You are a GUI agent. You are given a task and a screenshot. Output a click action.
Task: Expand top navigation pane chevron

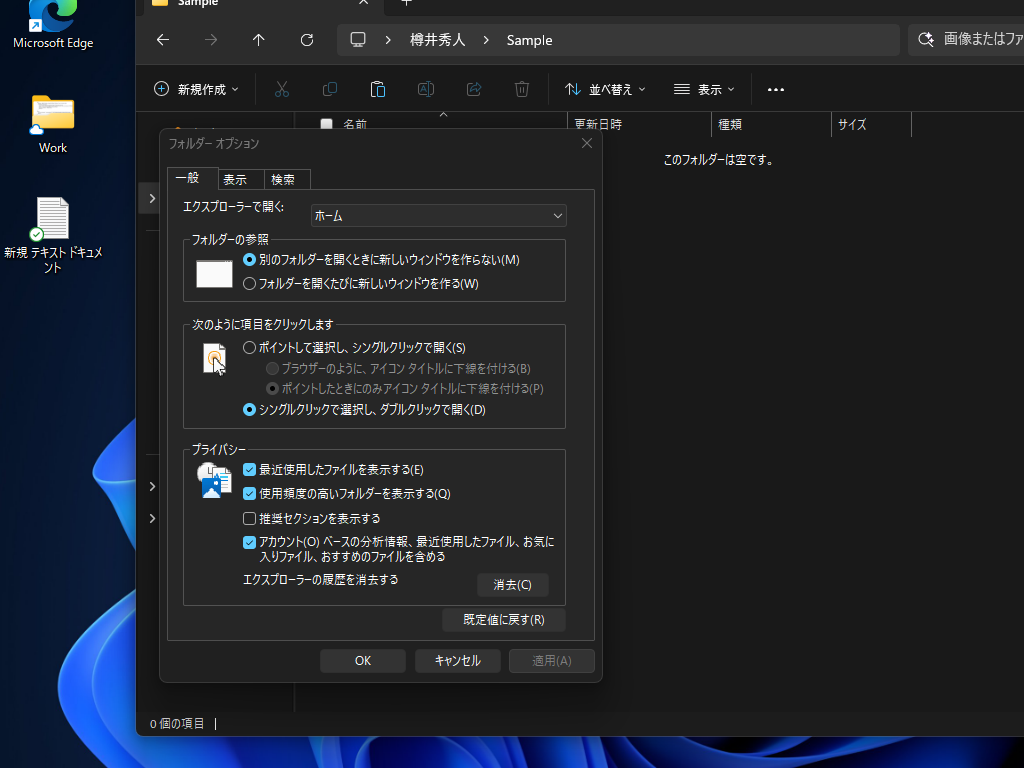[152, 198]
